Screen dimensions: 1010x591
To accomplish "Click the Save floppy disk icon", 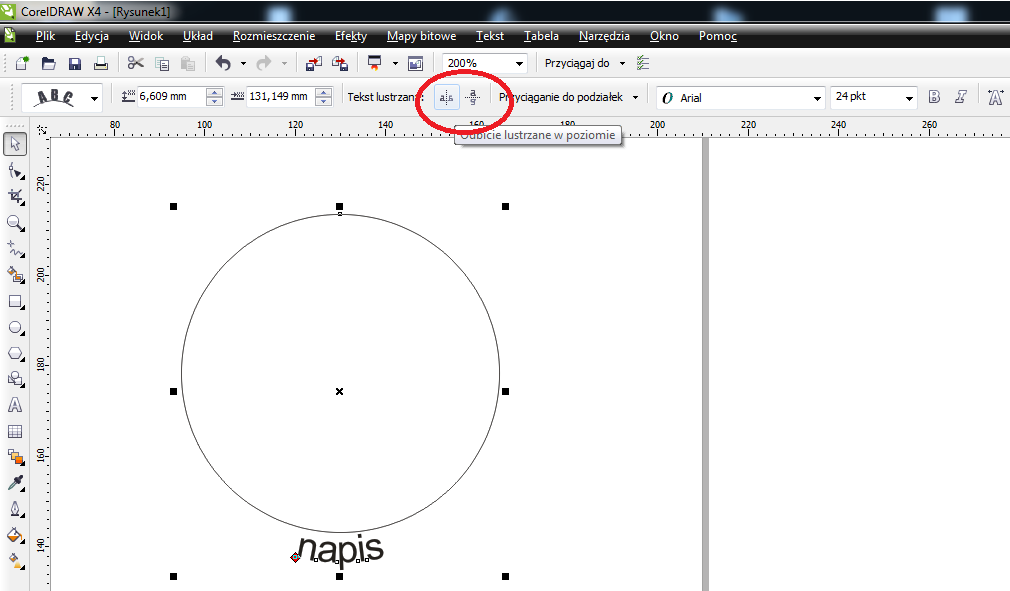I will click(74, 63).
